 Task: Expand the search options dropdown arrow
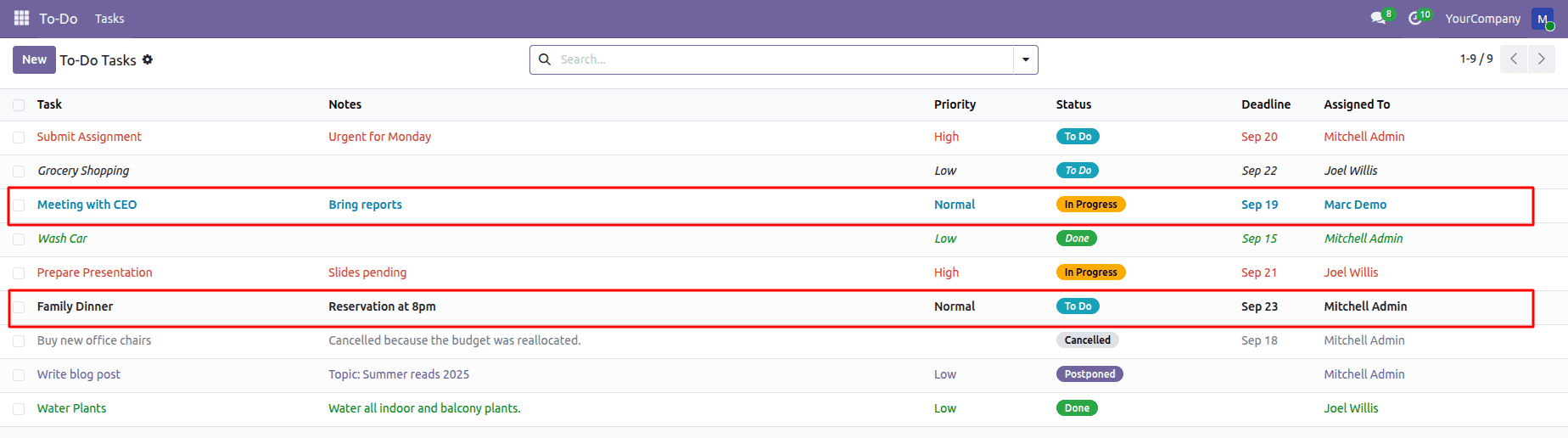[1026, 59]
